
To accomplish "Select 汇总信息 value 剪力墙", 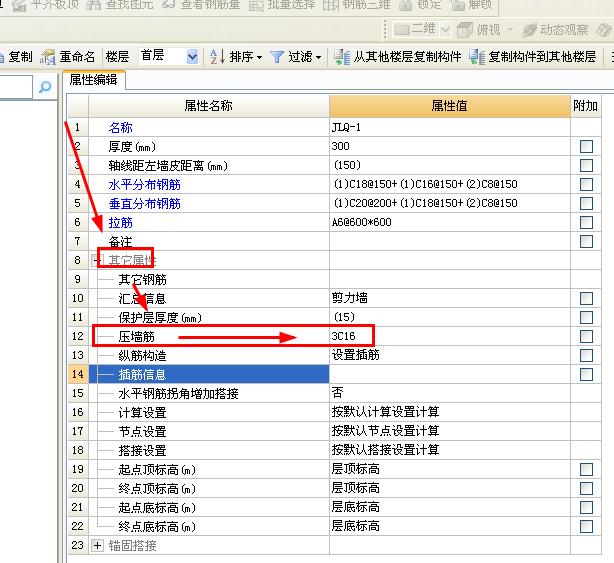I will pyautogui.click(x=450, y=298).
